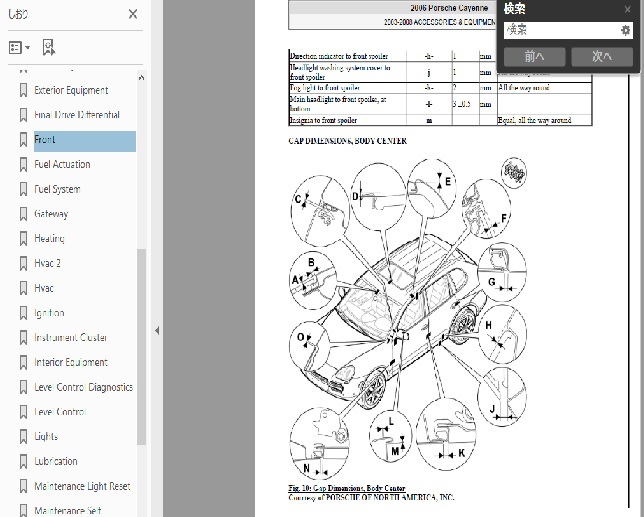The width and height of the screenshot is (644, 517).
Task: Open the Fuel System bookmark
Action: [57, 189]
